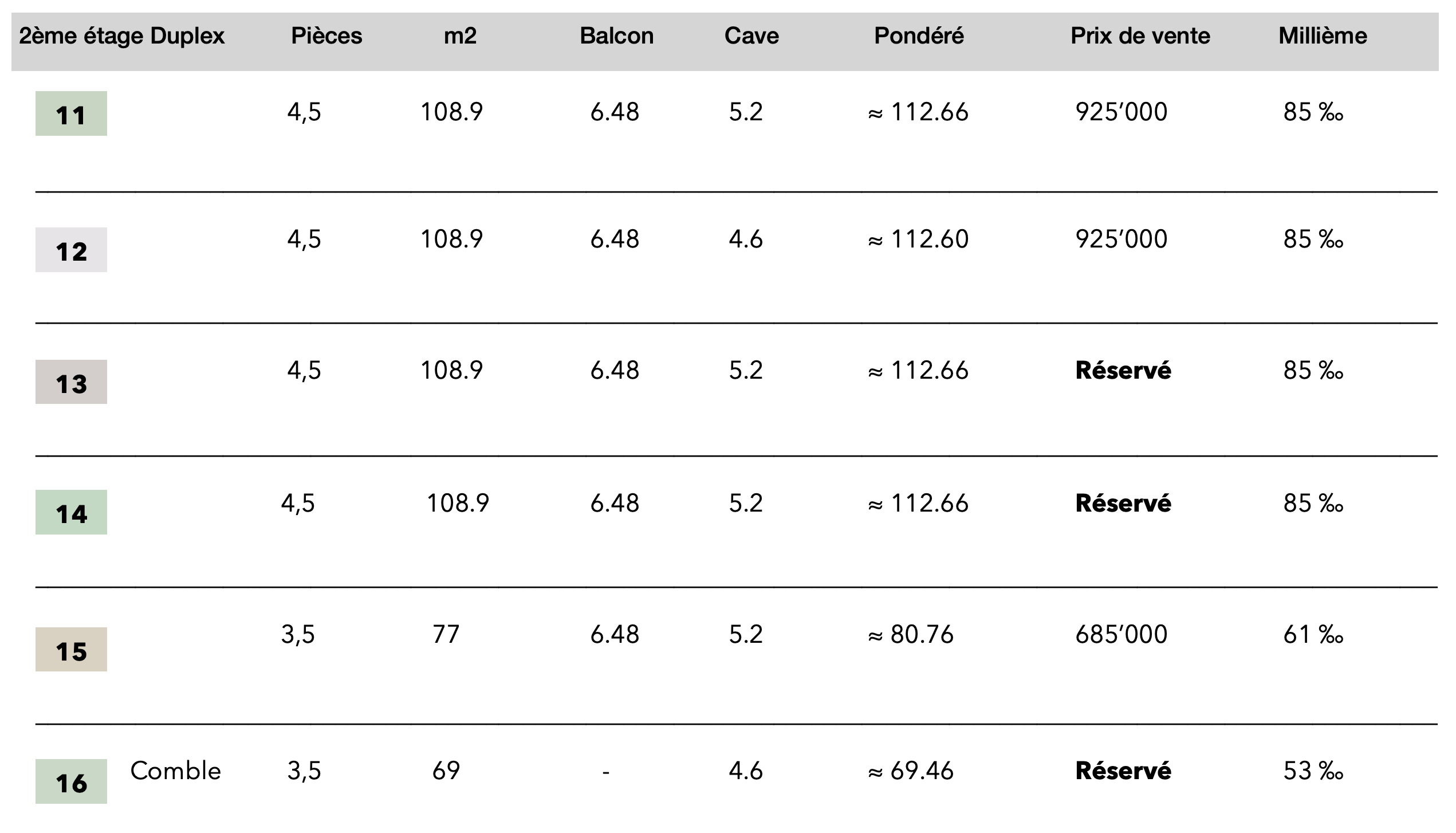Screen dimensions: 1456x833
Task: Select Réservé status for apartment 16
Action: (x=1123, y=771)
